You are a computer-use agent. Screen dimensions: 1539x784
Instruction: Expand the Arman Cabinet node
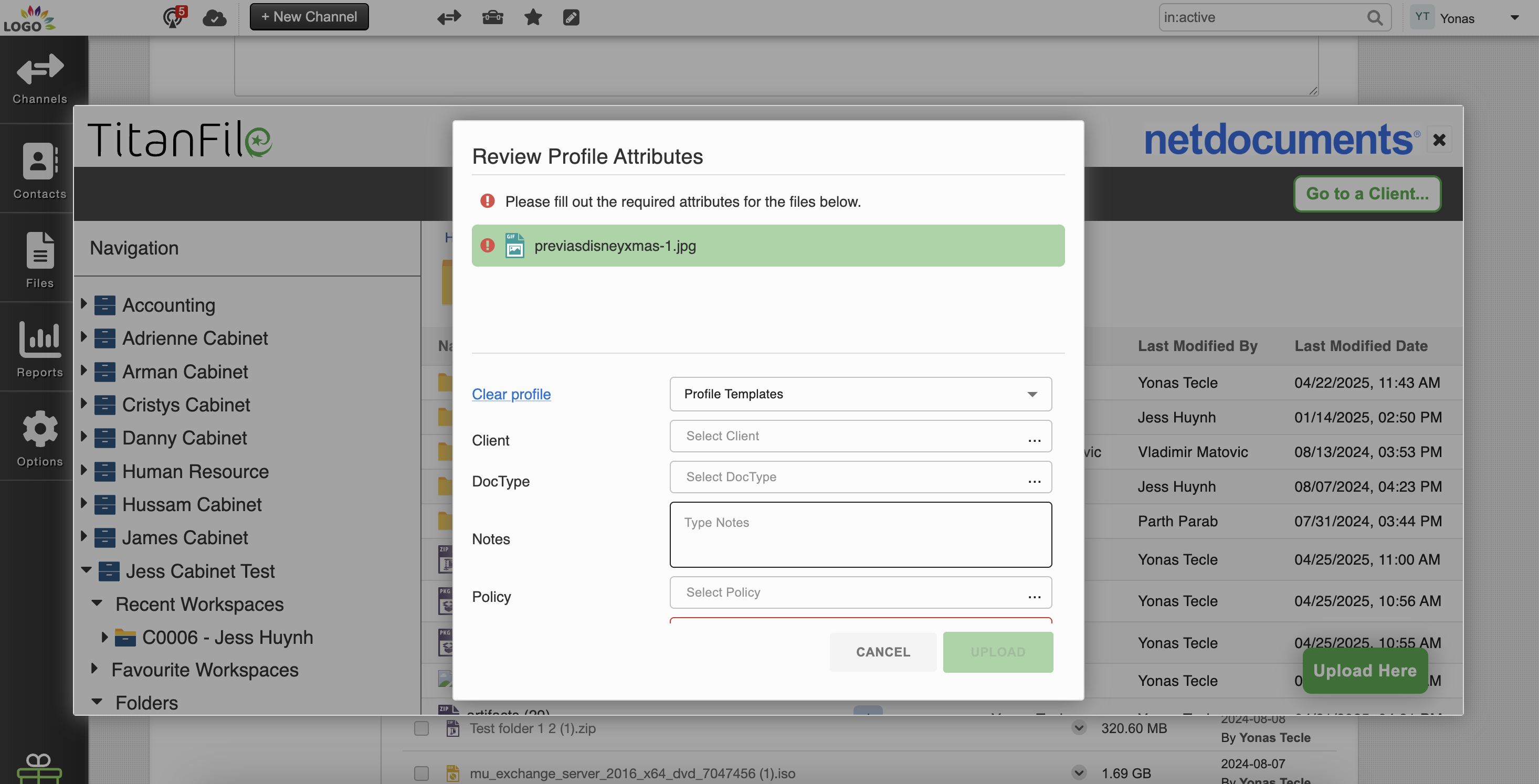click(84, 370)
